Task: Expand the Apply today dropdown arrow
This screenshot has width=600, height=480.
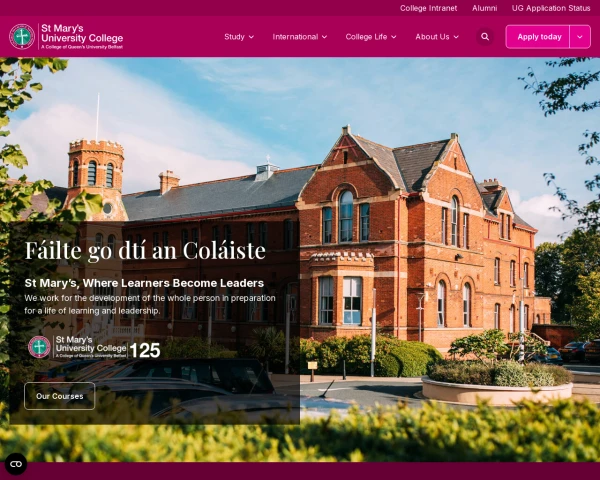Action: [x=580, y=37]
